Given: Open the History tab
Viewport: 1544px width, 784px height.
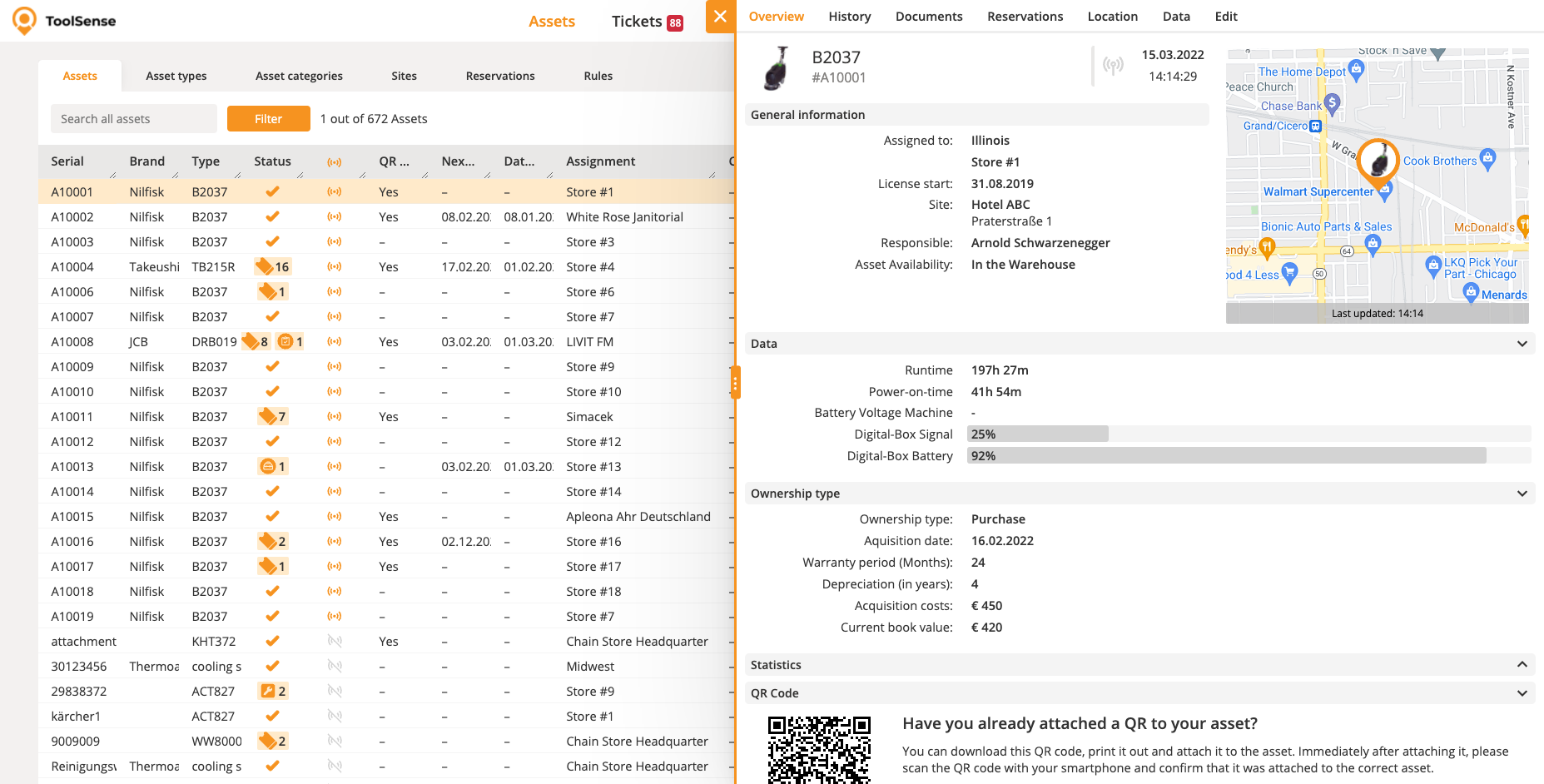Looking at the screenshot, I should click(x=849, y=17).
